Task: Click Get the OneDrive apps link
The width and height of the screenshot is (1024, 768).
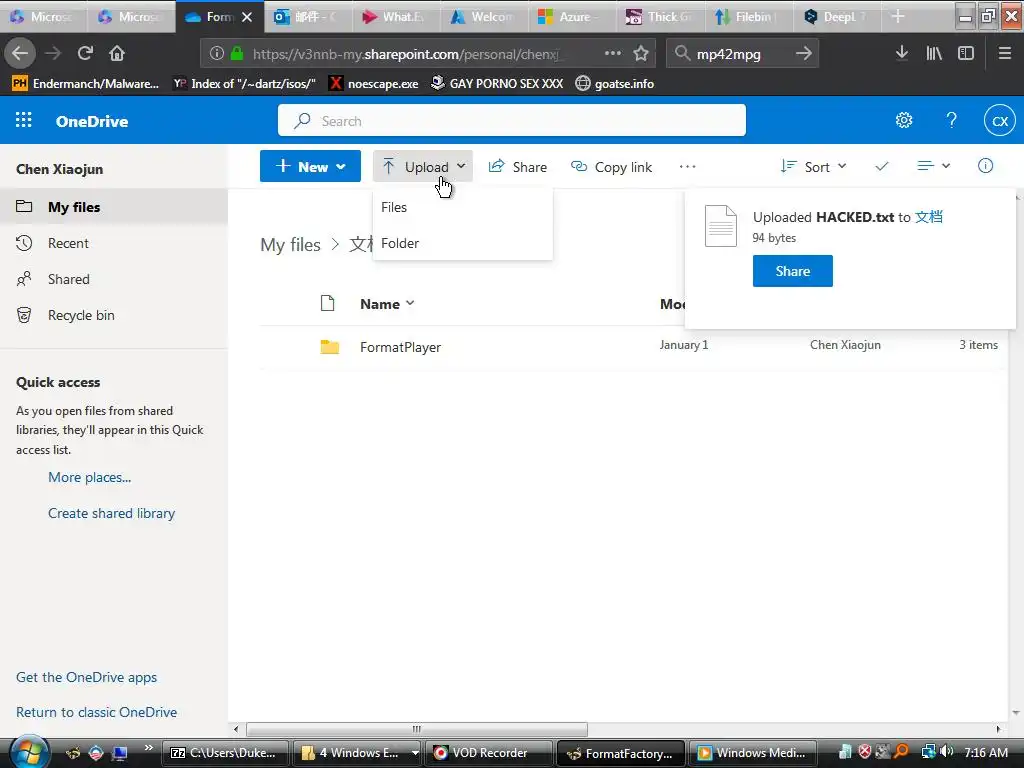Action: pyautogui.click(x=86, y=677)
